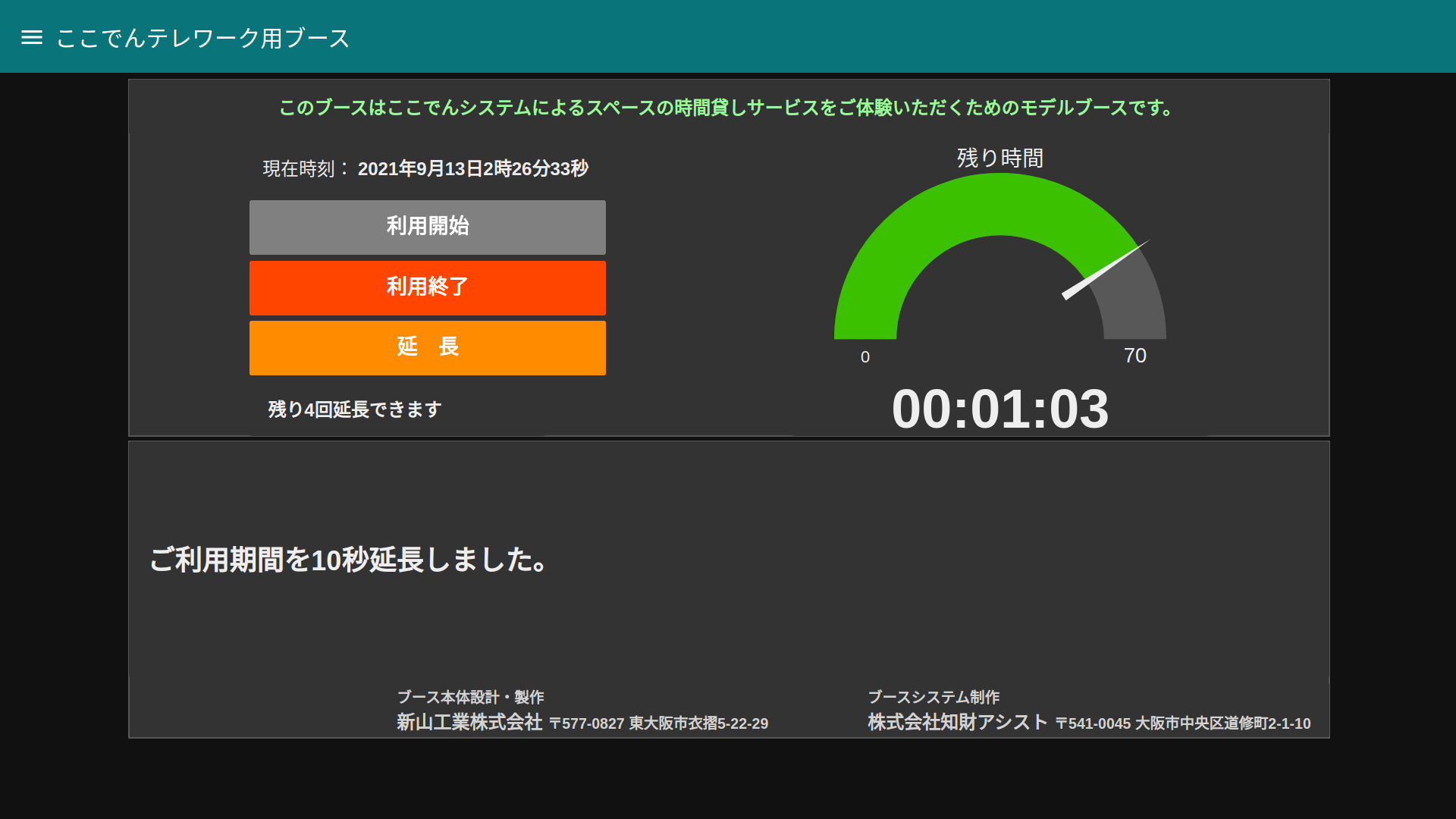Viewport: 1456px width, 819px height.
Task: Click the current time display 現在時刻
Action: [425, 168]
